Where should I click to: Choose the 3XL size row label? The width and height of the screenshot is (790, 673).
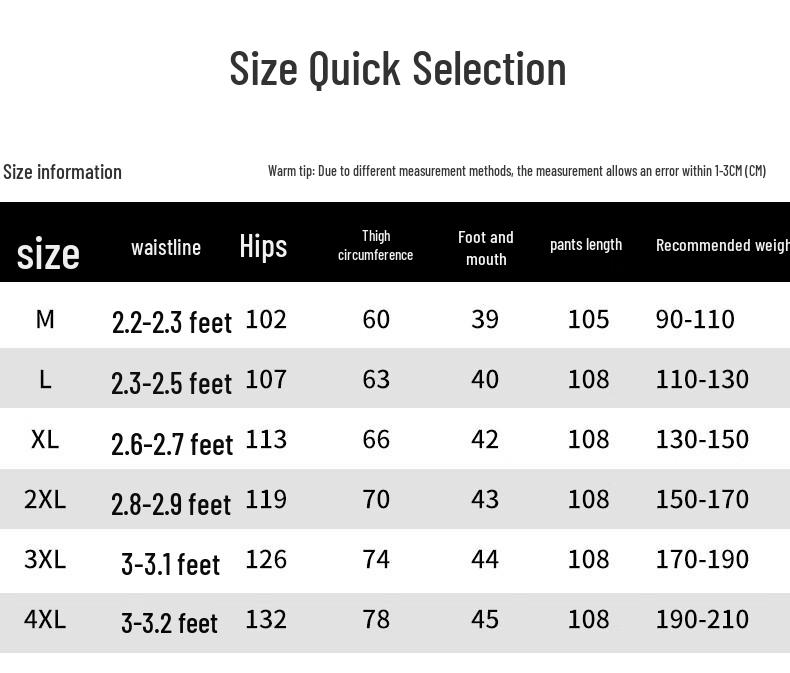point(45,559)
